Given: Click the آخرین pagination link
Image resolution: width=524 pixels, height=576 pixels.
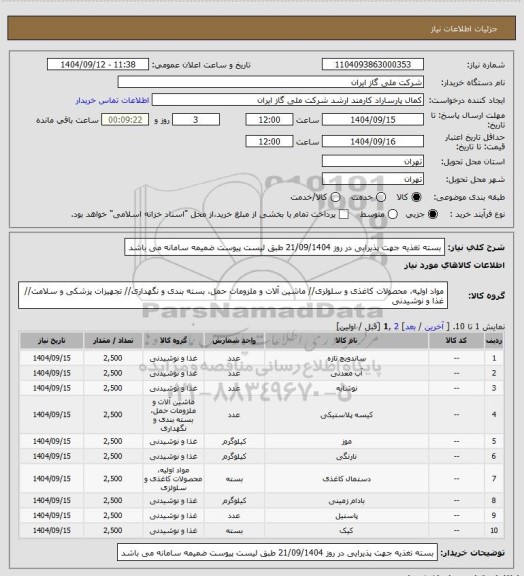Looking at the screenshot, I should coord(434,327).
